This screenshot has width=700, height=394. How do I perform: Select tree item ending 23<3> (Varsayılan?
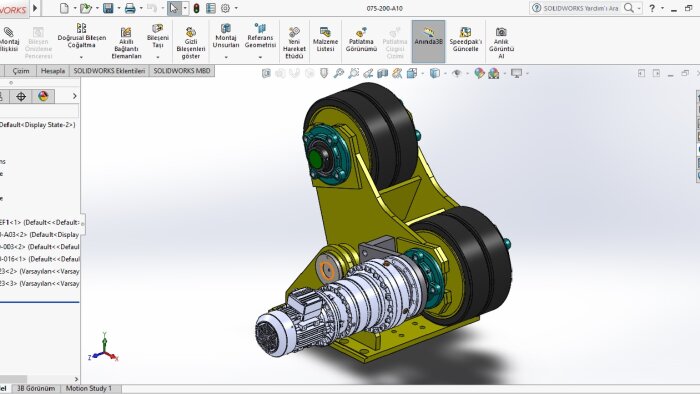pos(39,283)
